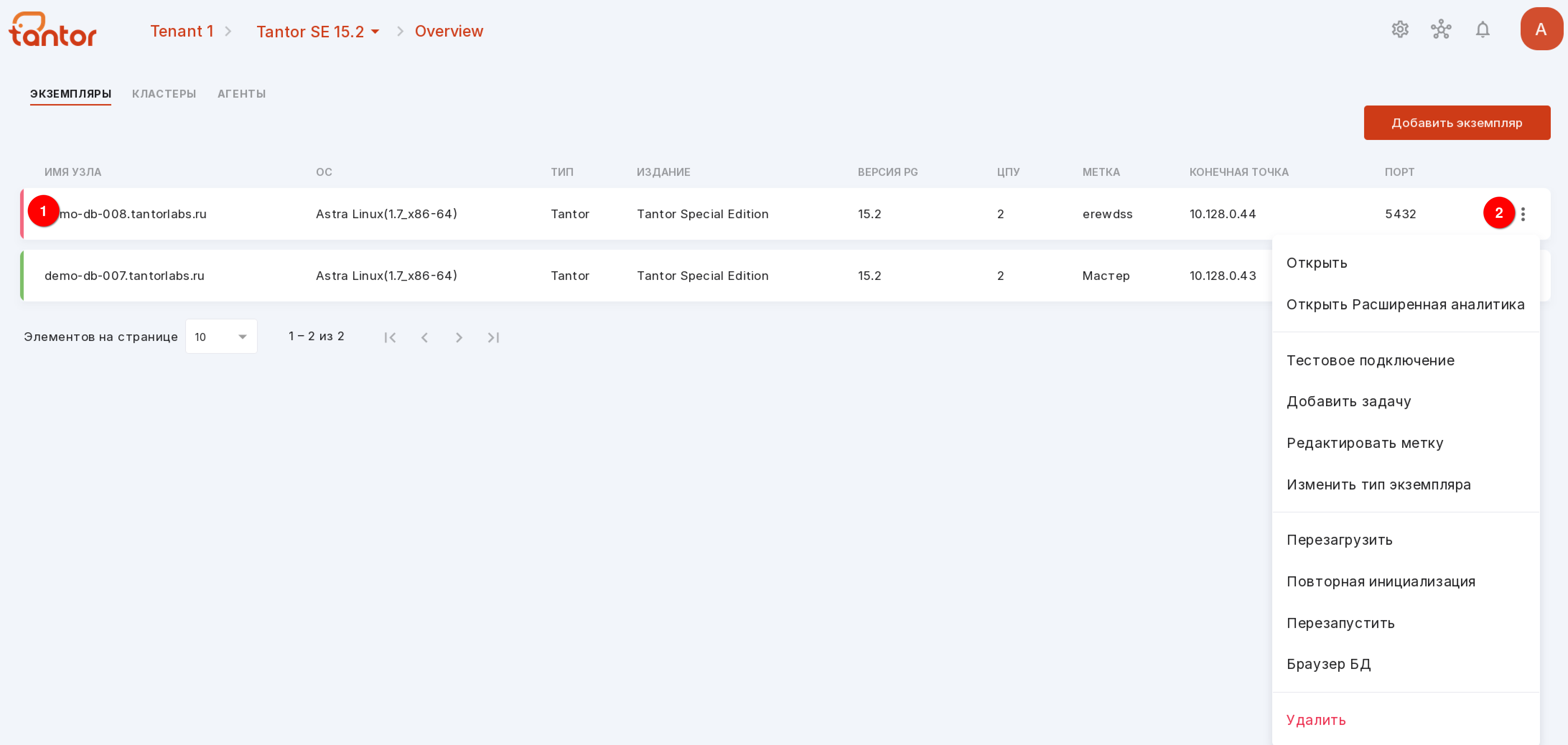Click endpoint 10.128.0.43

pos(1222,276)
